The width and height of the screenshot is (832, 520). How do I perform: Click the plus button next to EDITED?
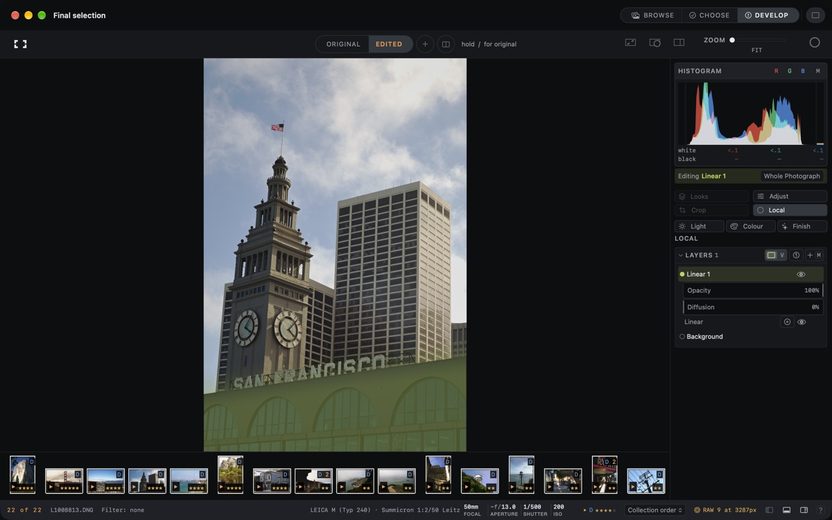425,44
